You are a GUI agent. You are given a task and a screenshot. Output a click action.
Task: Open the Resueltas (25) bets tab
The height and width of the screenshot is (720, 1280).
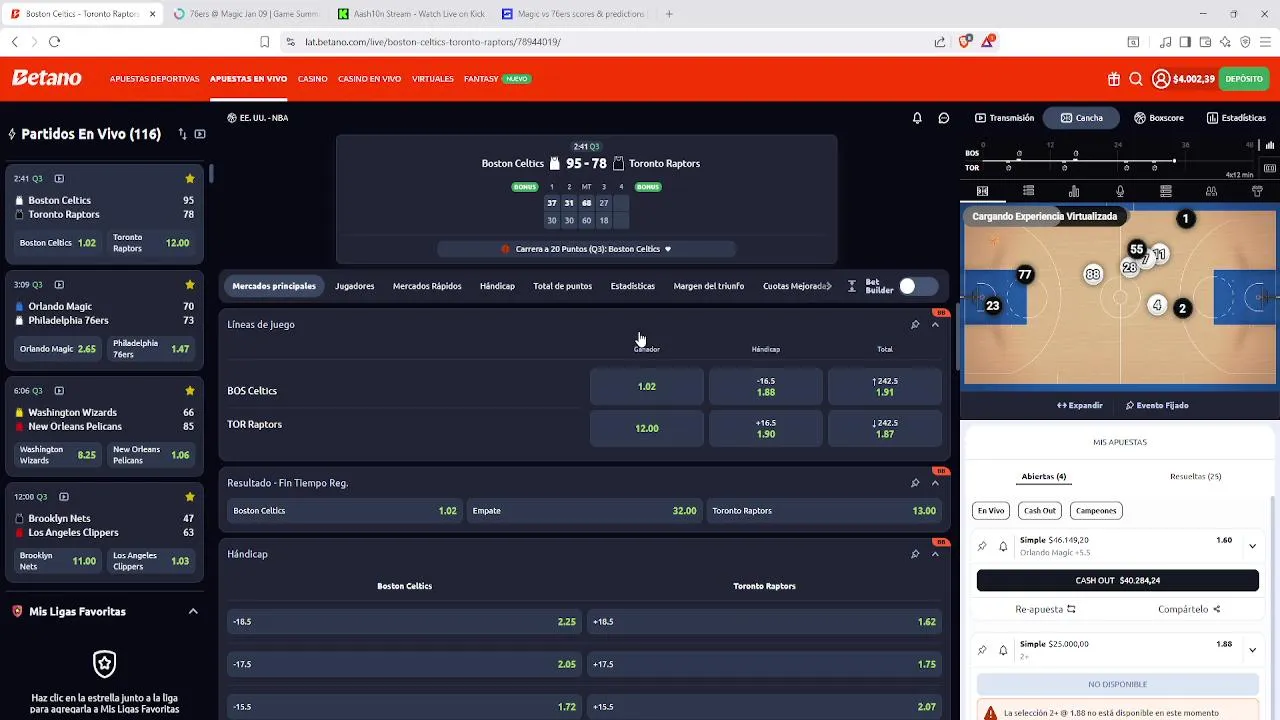point(1195,476)
